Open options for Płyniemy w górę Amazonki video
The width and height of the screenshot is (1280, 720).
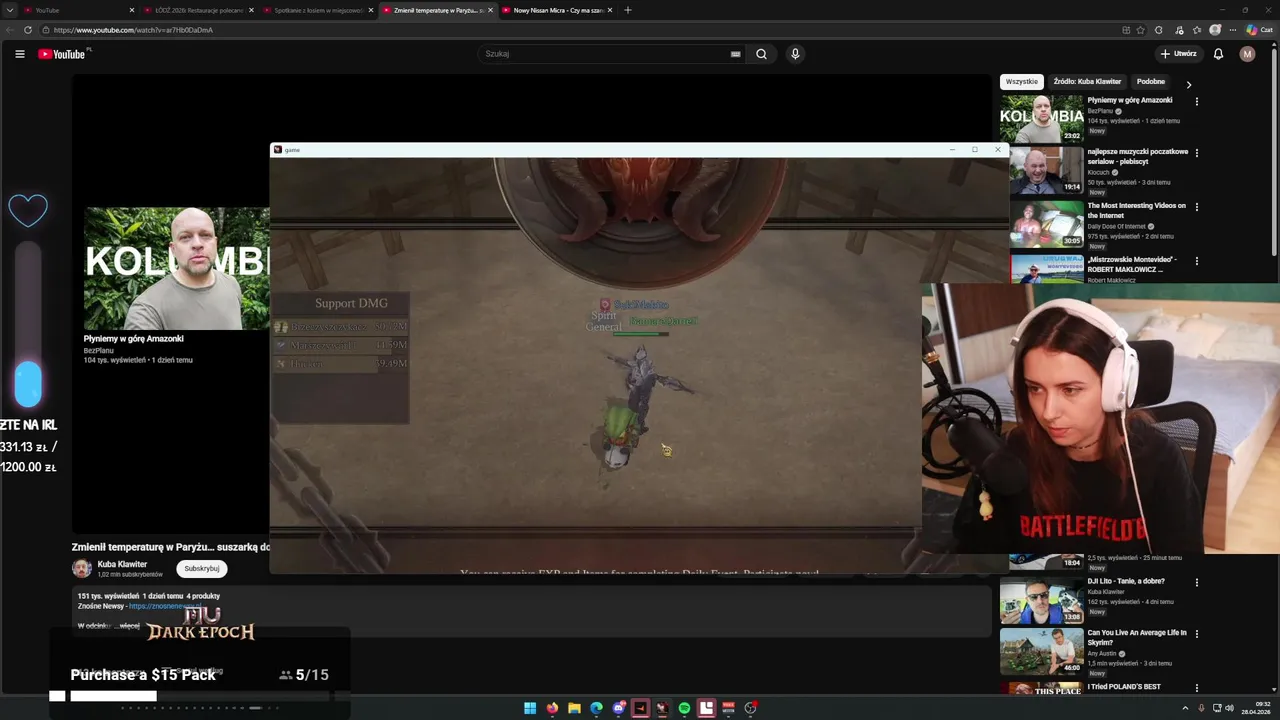(1196, 101)
